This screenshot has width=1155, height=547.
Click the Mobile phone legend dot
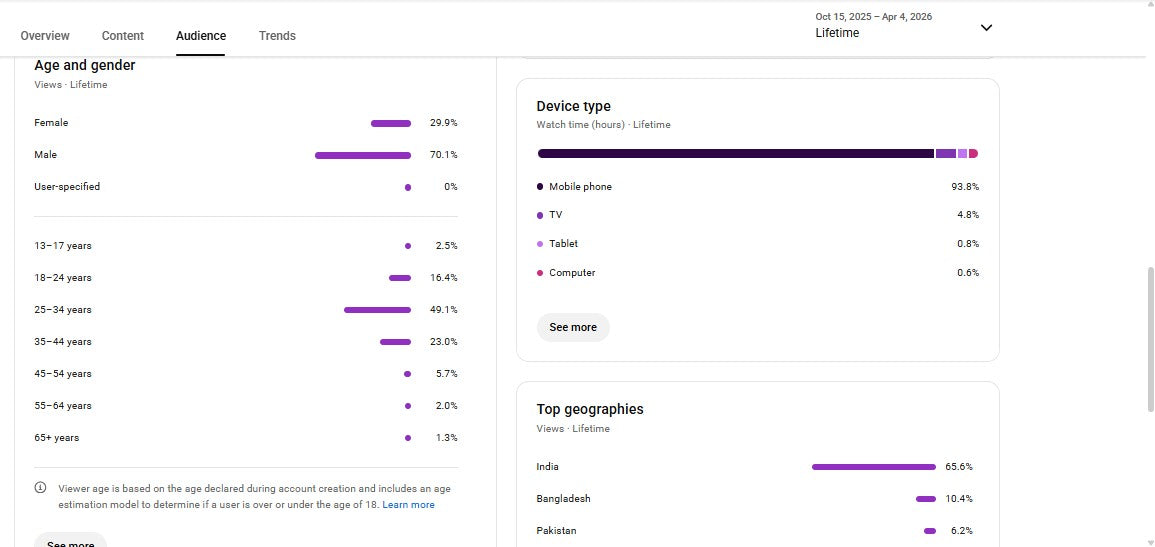540,187
